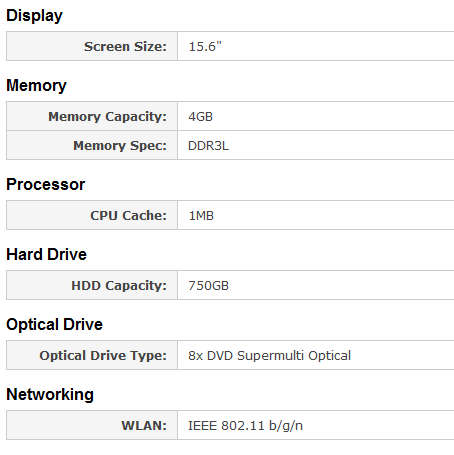Click the 15.6" screen size value
This screenshot has height=455, width=454.
point(205,46)
